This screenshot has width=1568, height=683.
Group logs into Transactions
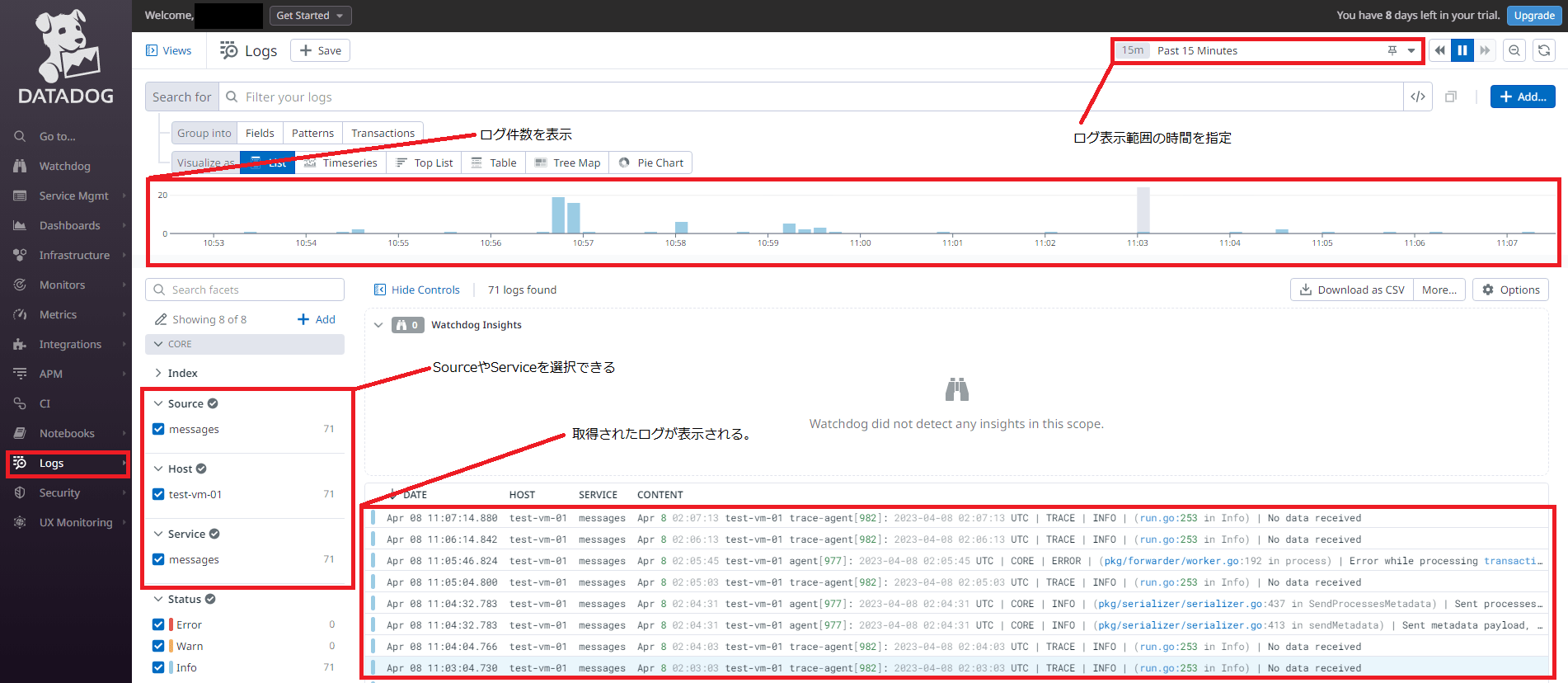tap(383, 133)
